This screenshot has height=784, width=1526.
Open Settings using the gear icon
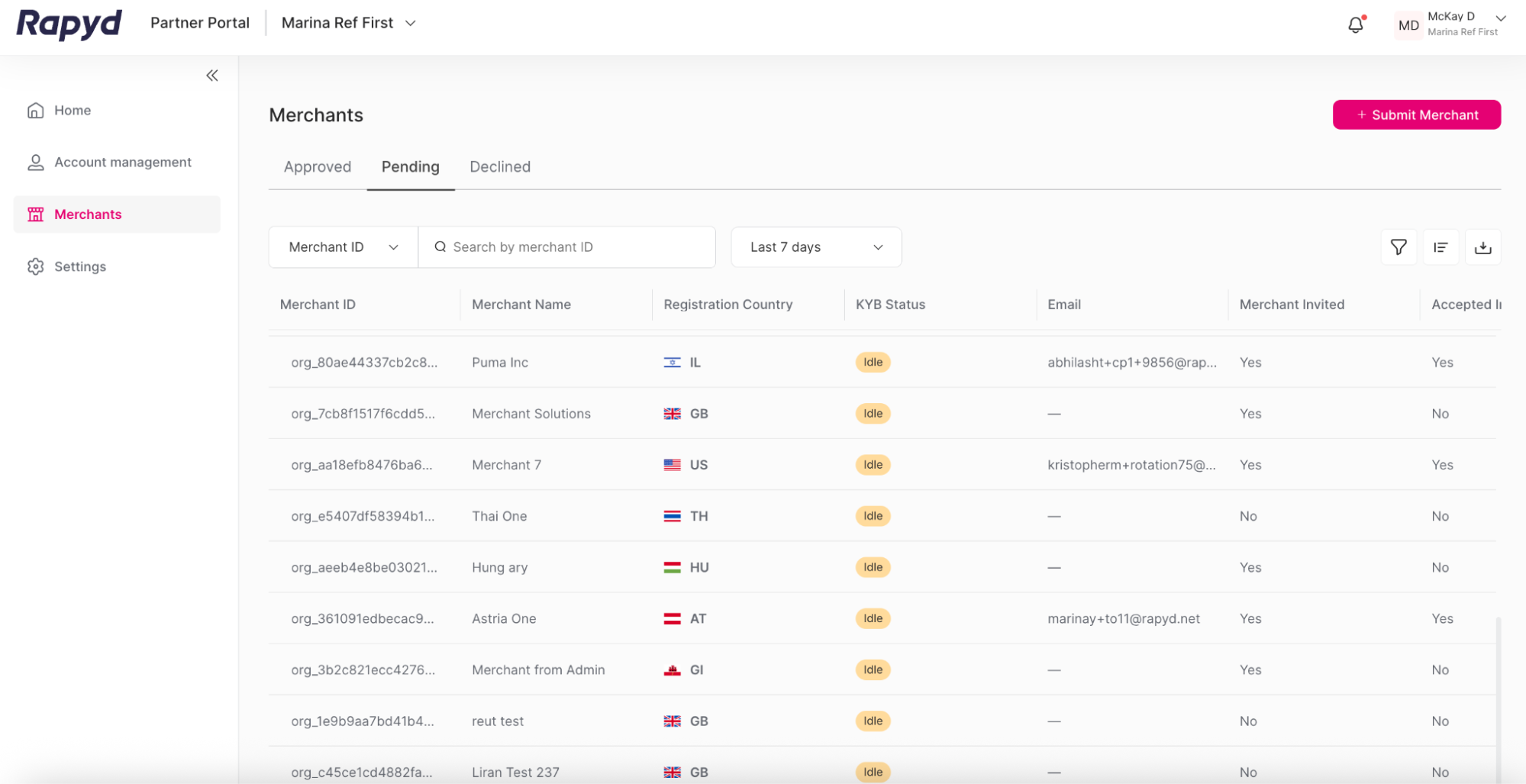[35, 266]
